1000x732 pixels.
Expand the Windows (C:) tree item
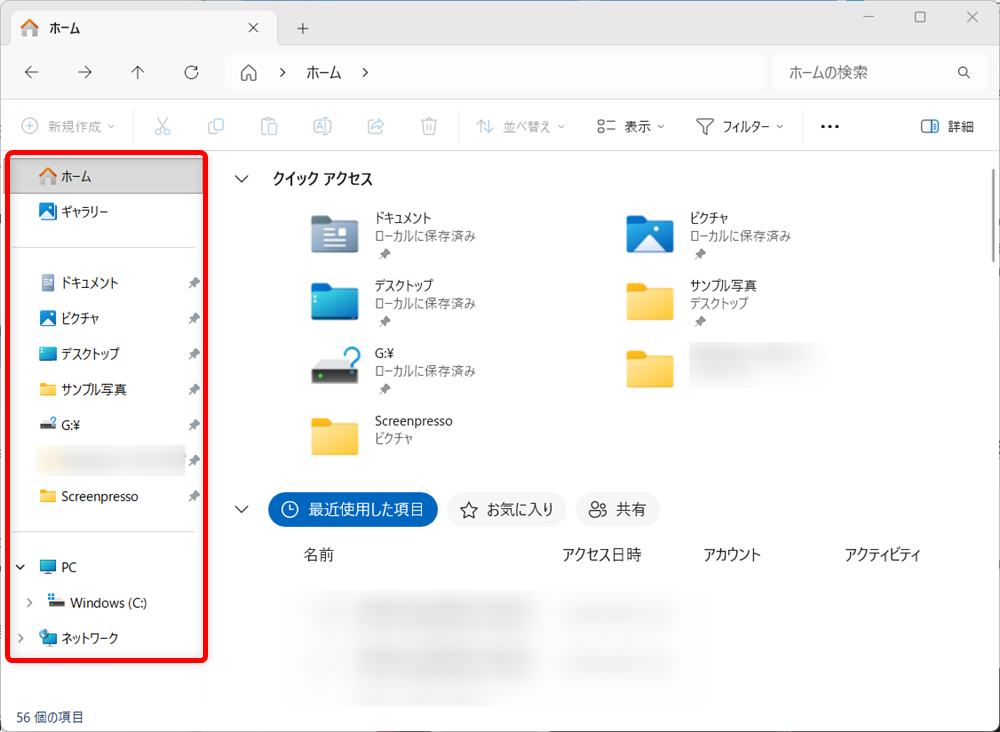[29, 602]
